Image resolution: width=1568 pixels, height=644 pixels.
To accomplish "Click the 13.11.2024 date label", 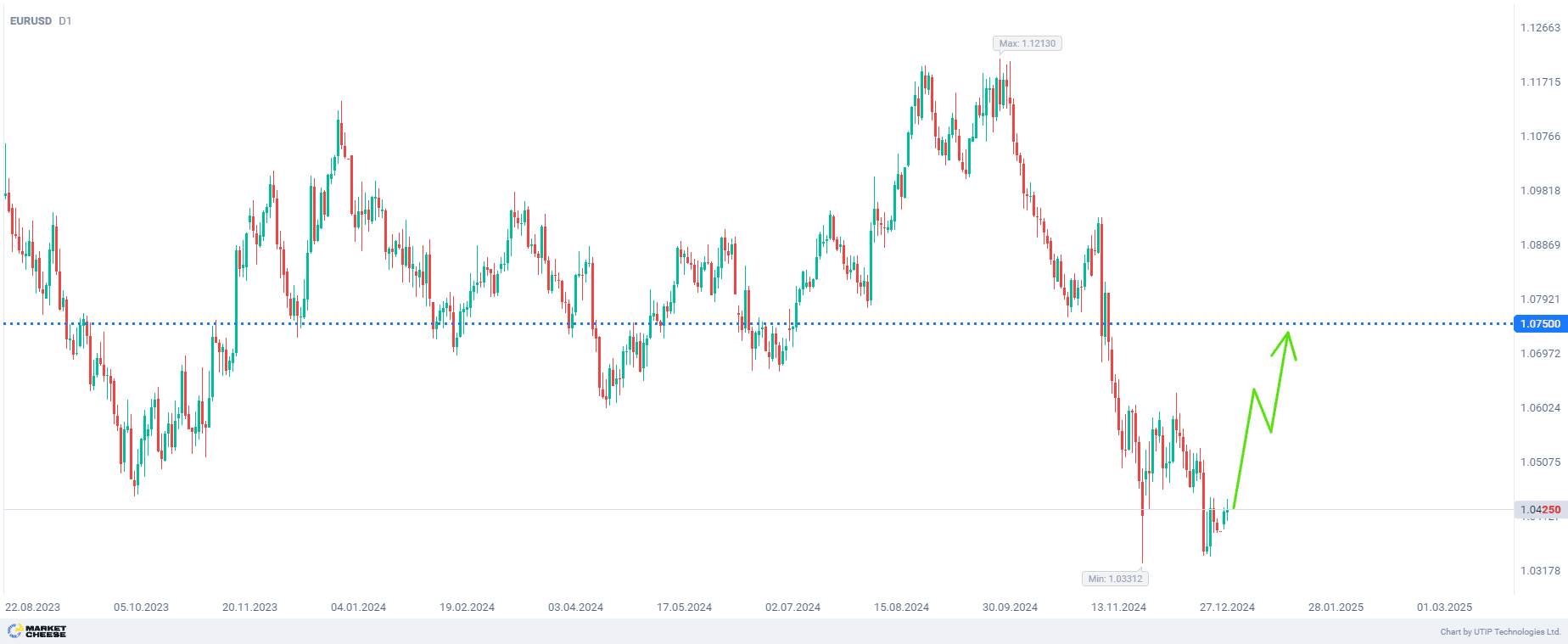I will 1118,608.
